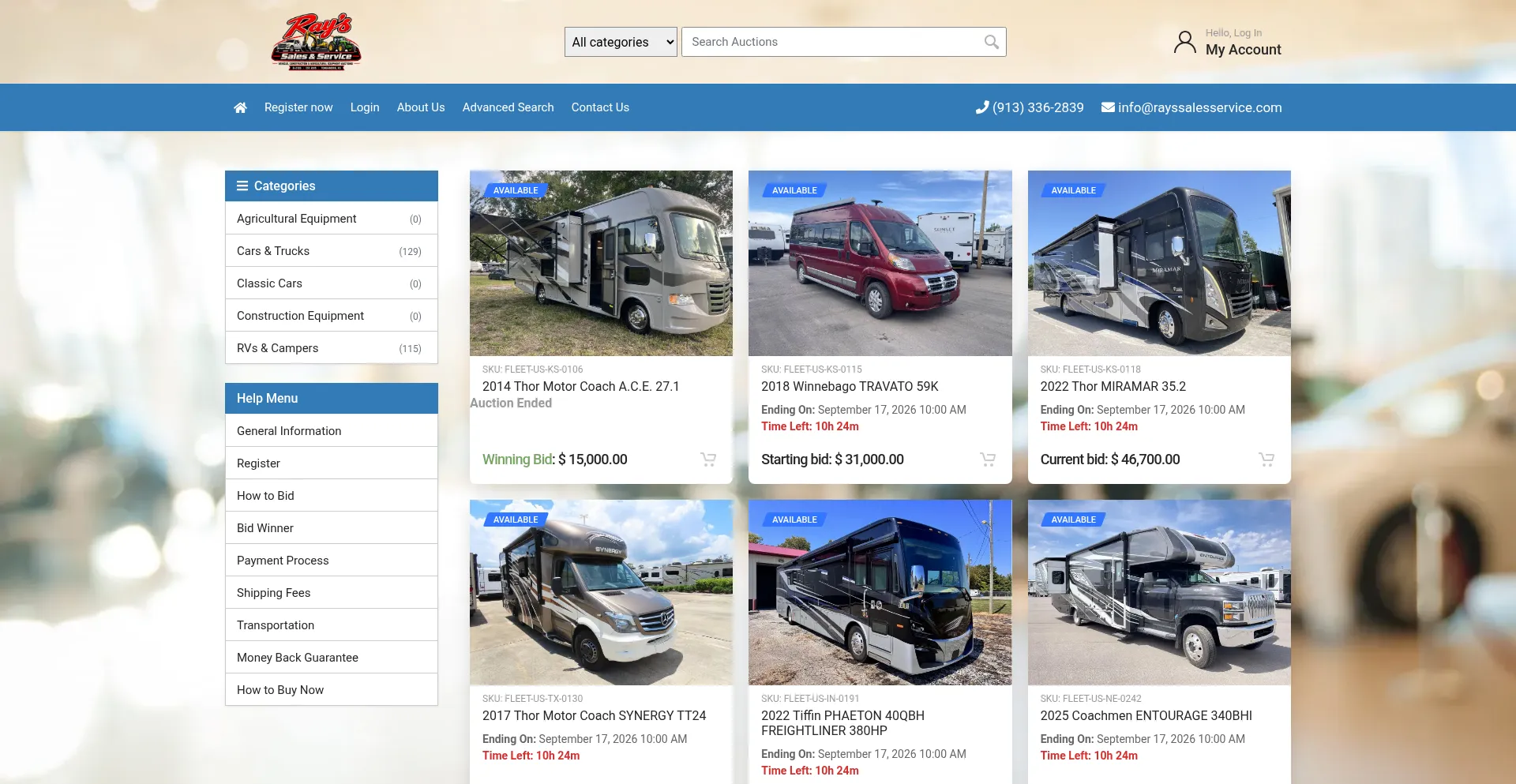Click the 2022 Tiffin PHAETON 40QBH FREIGHTLINER title
Image resolution: width=1516 pixels, height=784 pixels.
[x=842, y=723]
